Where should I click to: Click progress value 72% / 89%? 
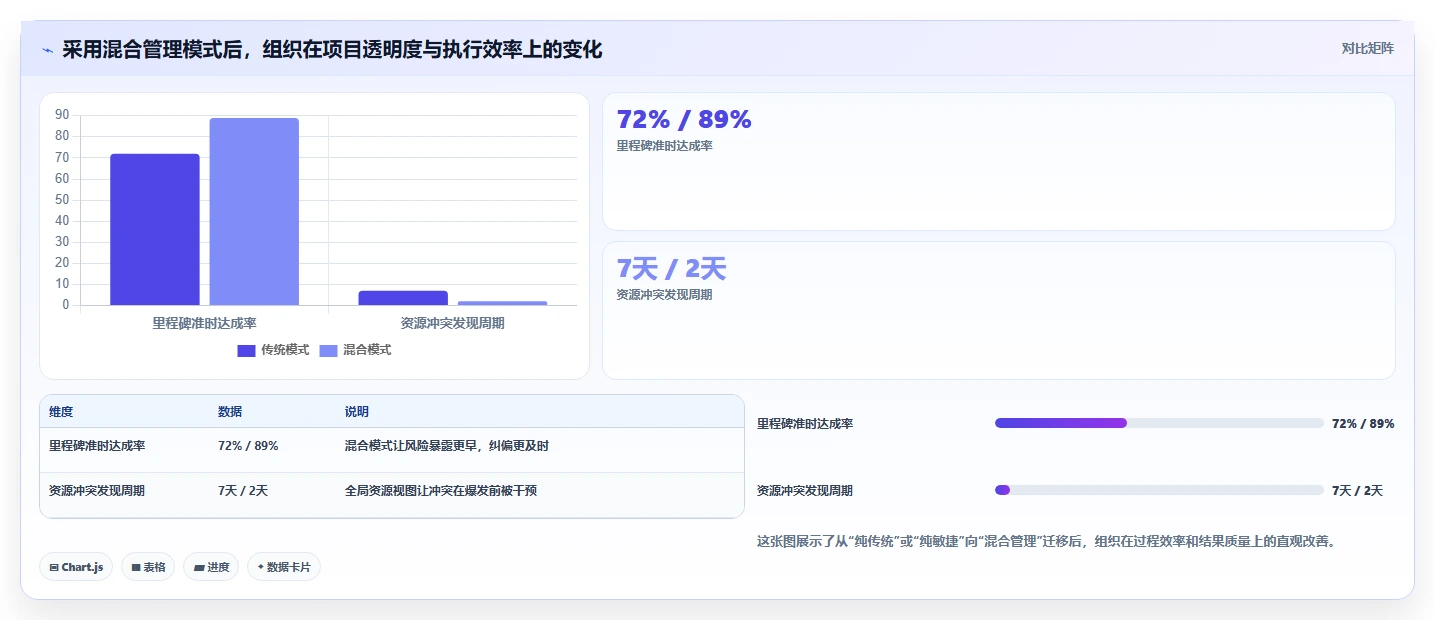click(1363, 424)
